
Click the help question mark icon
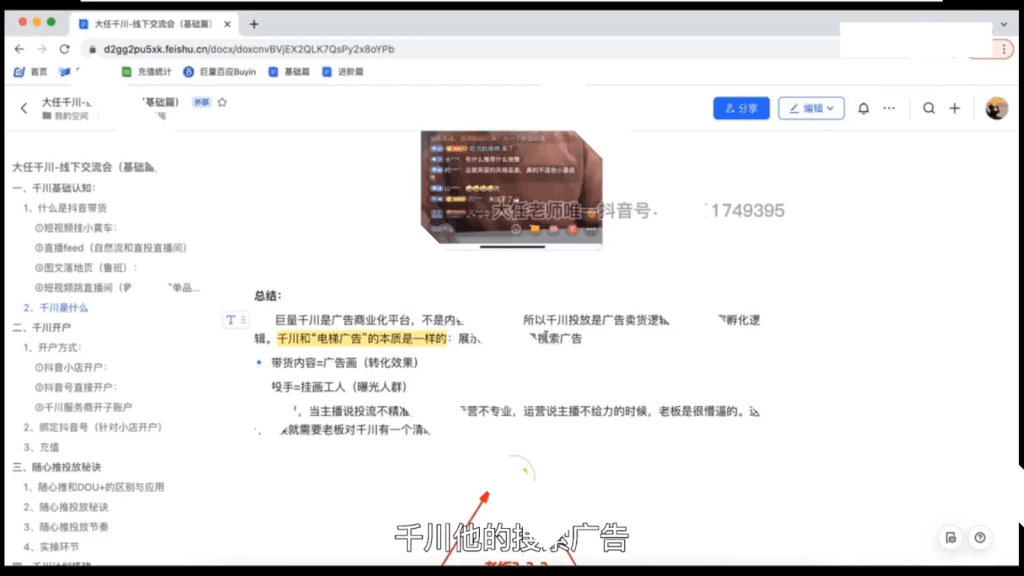[980, 538]
